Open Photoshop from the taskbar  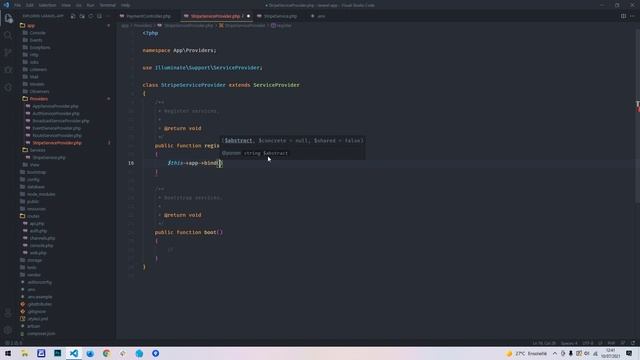click(58, 353)
